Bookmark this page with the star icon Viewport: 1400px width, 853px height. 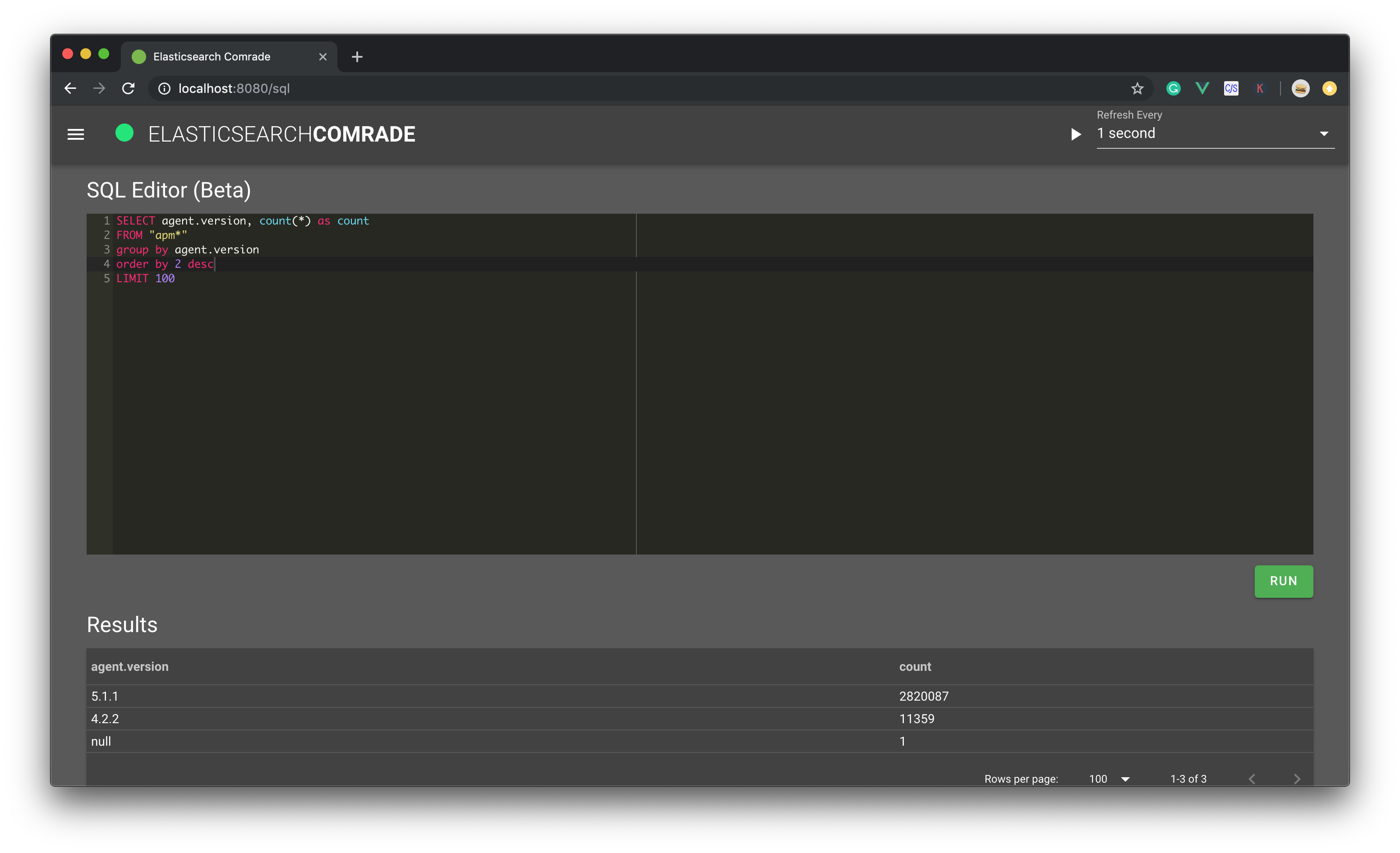tap(1137, 89)
